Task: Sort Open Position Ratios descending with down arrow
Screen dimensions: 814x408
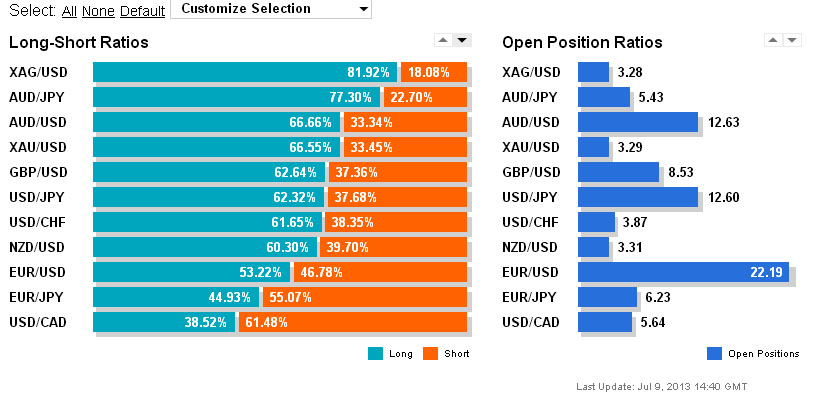Action: click(792, 40)
